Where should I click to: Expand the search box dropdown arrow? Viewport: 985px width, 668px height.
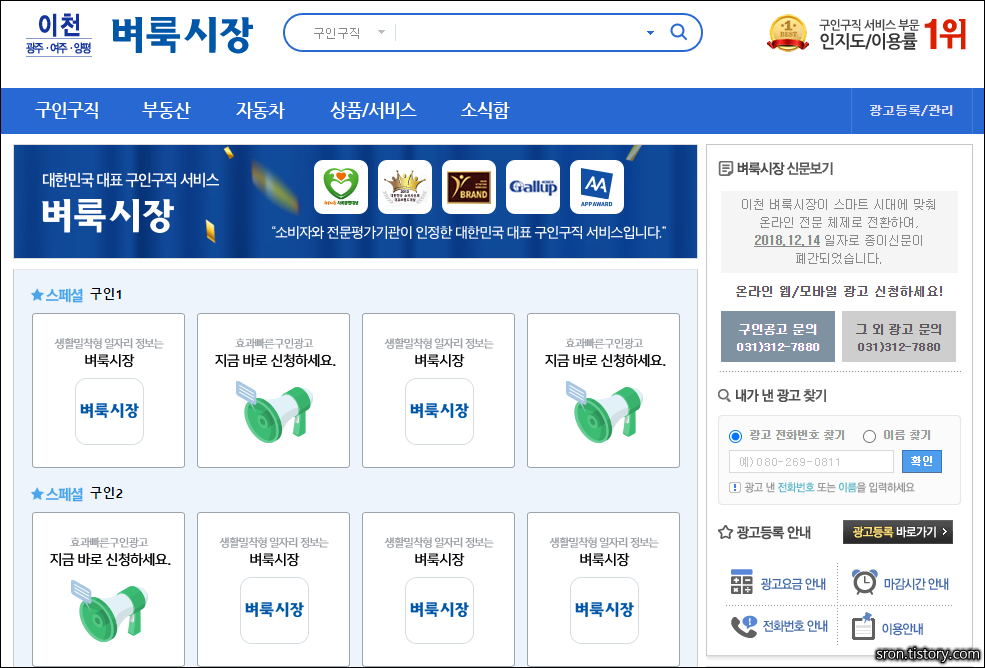click(x=650, y=33)
